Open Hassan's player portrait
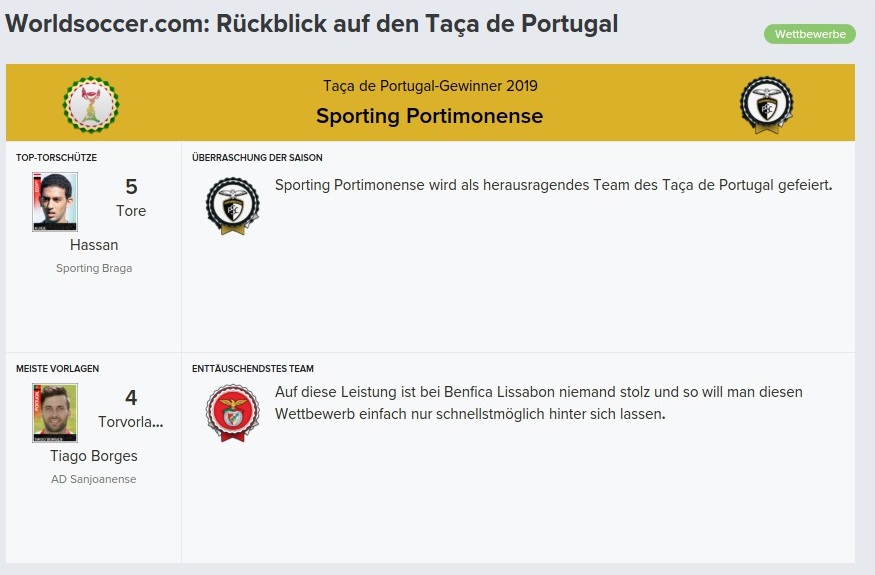The height and width of the screenshot is (575, 875). pyautogui.click(x=55, y=202)
